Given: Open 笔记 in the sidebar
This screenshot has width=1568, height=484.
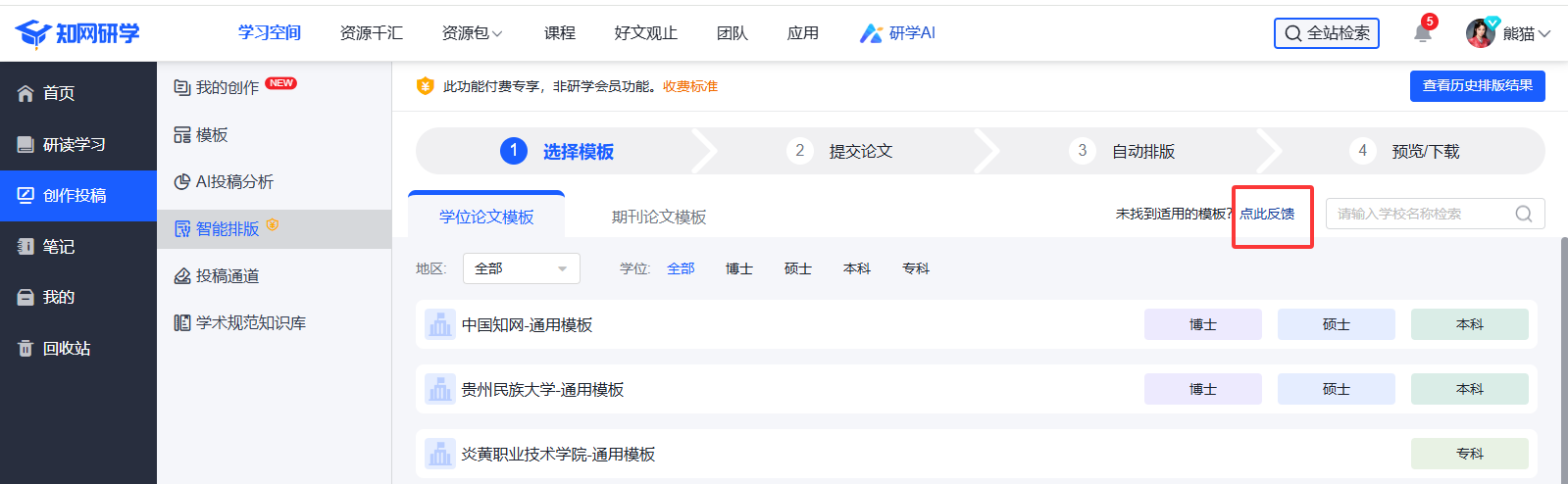Looking at the screenshot, I should pos(58,246).
